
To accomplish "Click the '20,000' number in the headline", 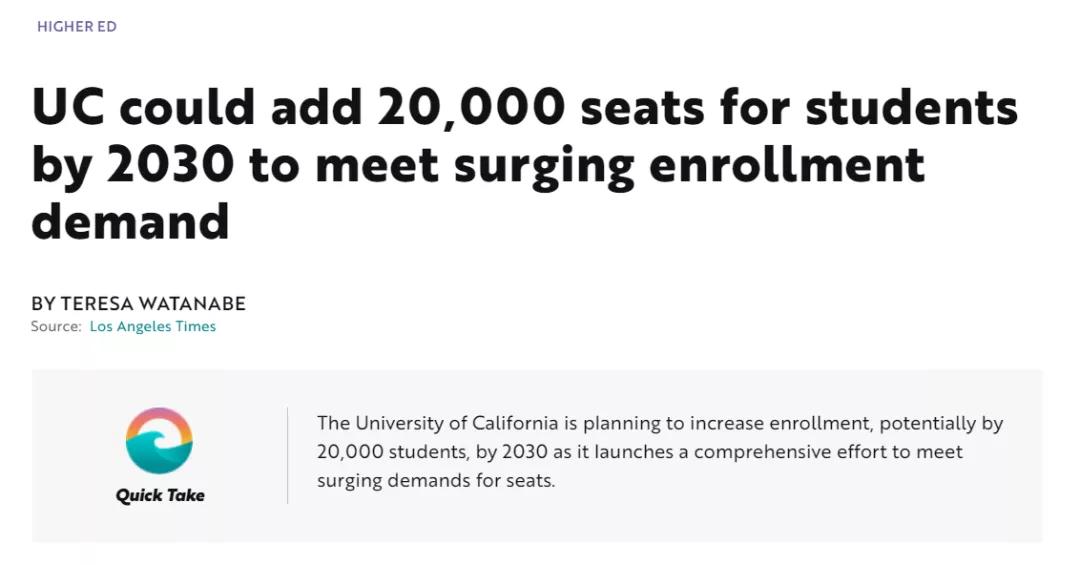I will click(471, 109).
